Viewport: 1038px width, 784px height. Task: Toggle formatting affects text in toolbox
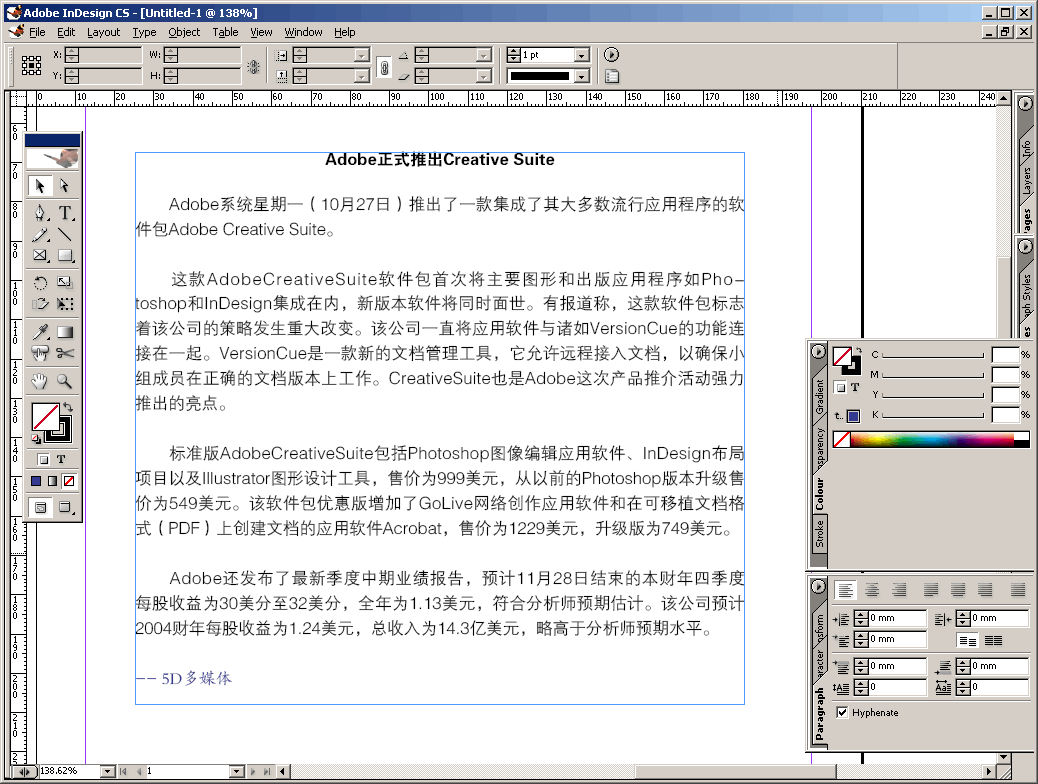(x=61, y=459)
